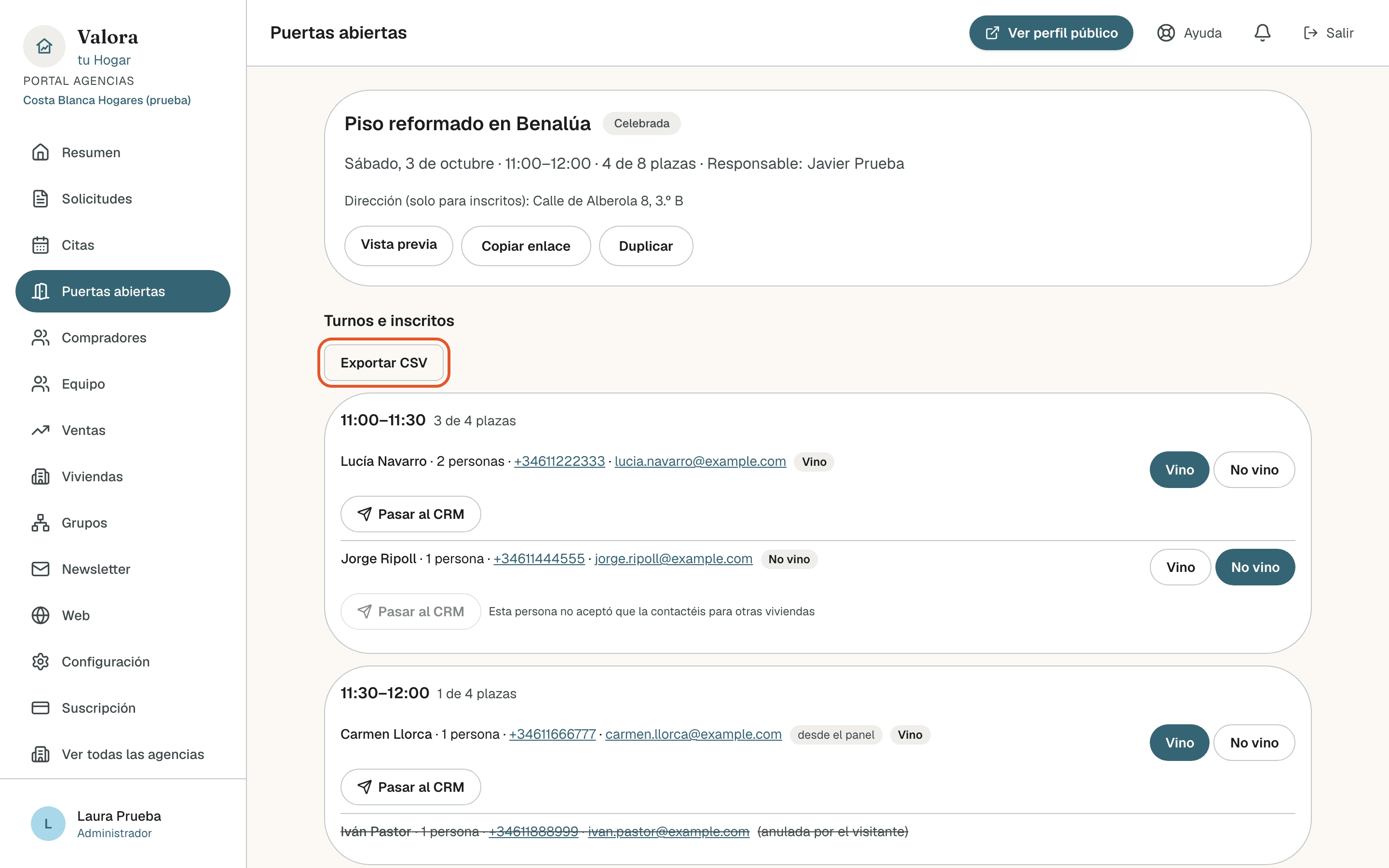The image size is (1389, 868).
Task: Click Ver perfil público button
Action: [x=1051, y=33]
